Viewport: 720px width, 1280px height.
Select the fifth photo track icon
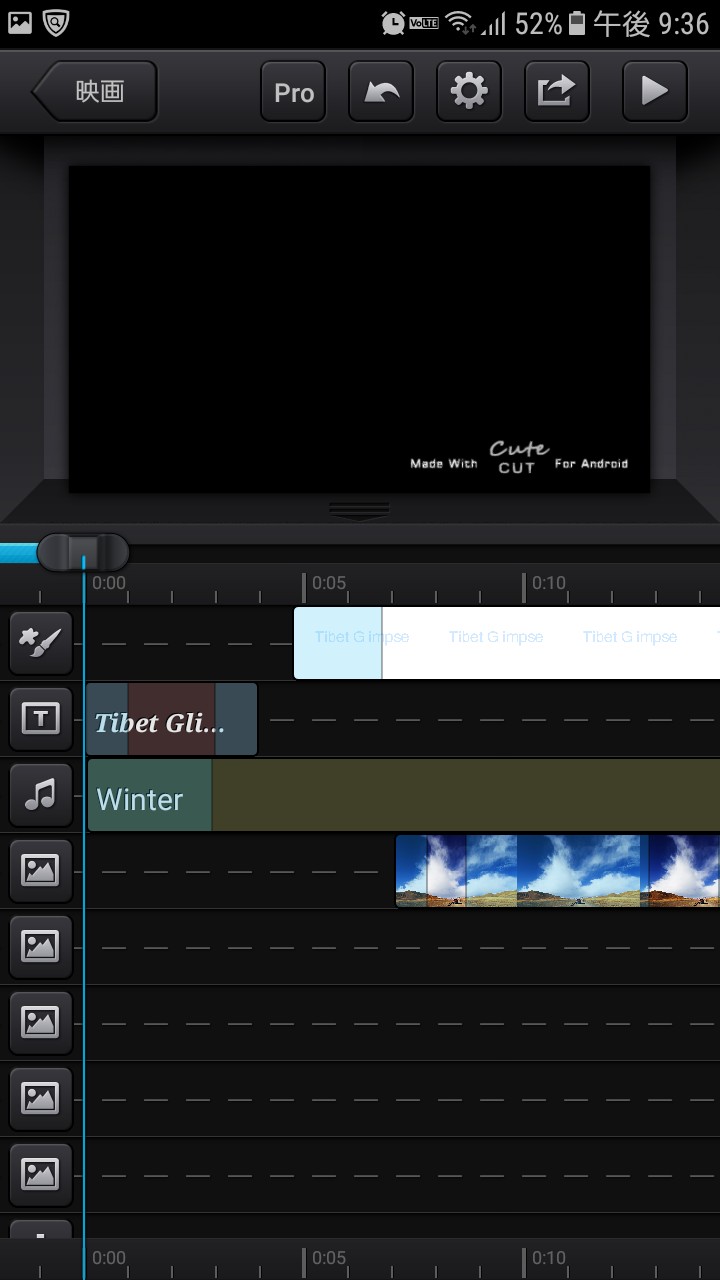[x=40, y=1174]
